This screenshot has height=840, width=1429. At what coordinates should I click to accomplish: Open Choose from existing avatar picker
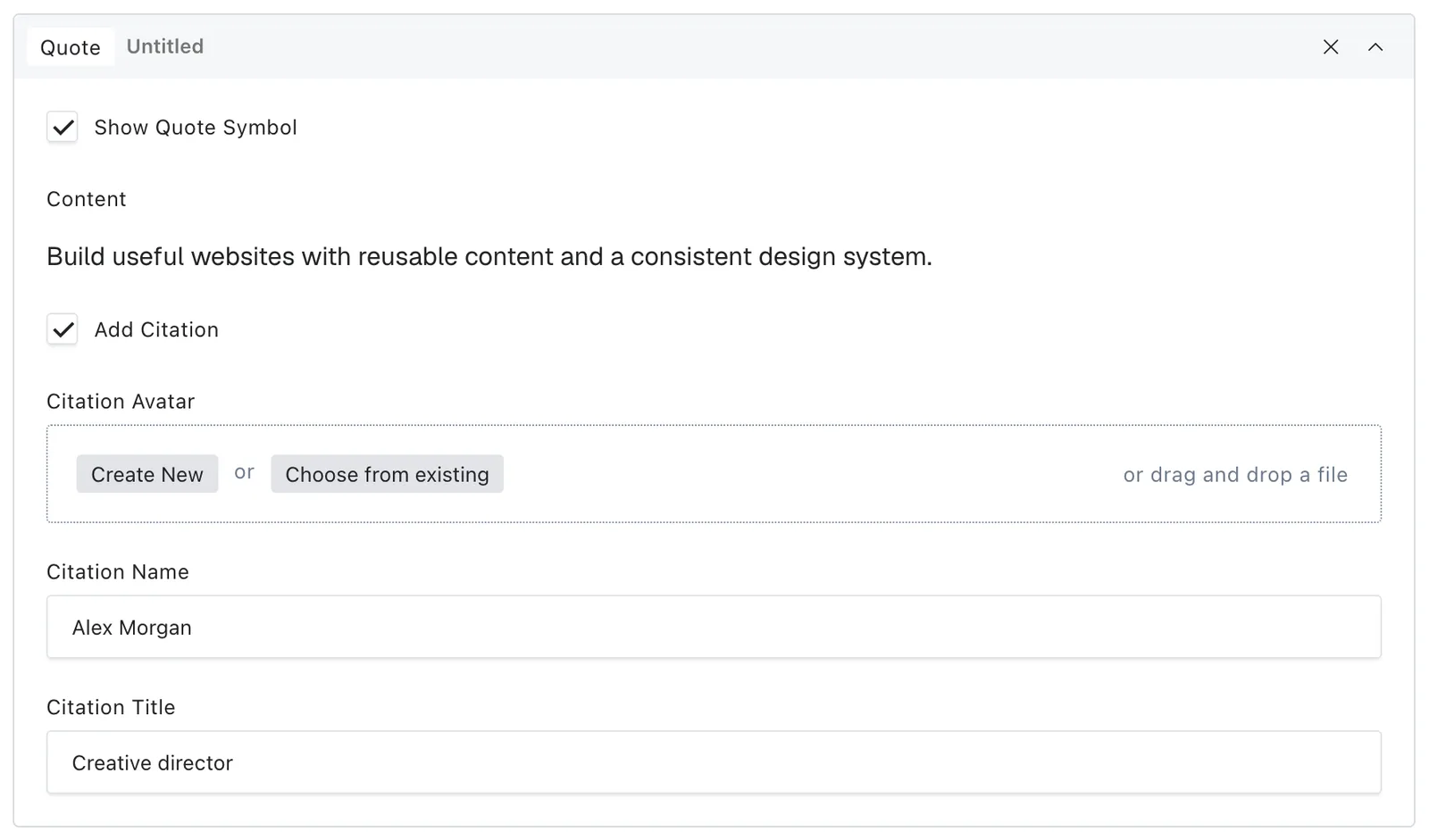coord(387,474)
